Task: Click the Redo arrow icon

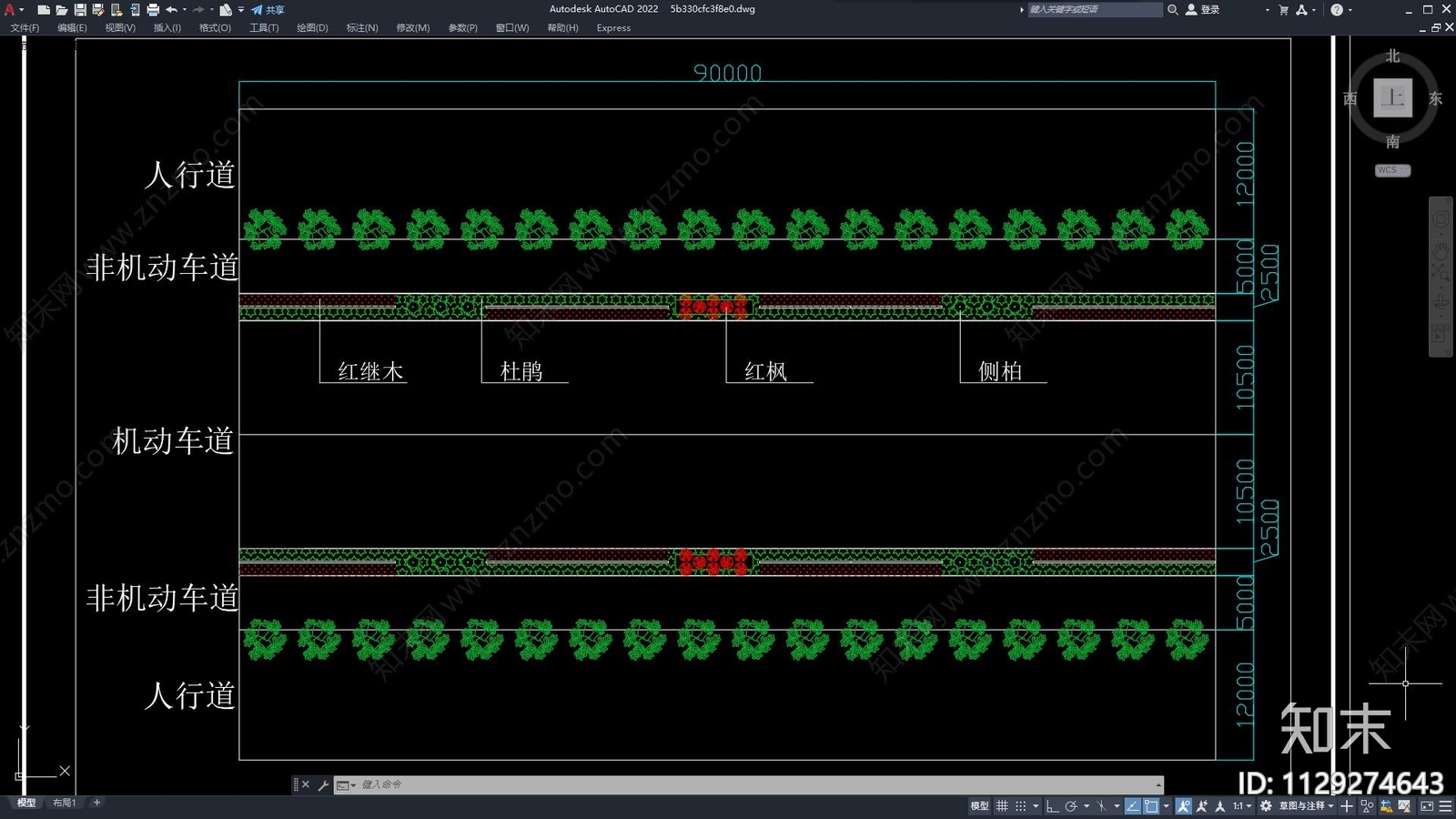Action: click(198, 10)
